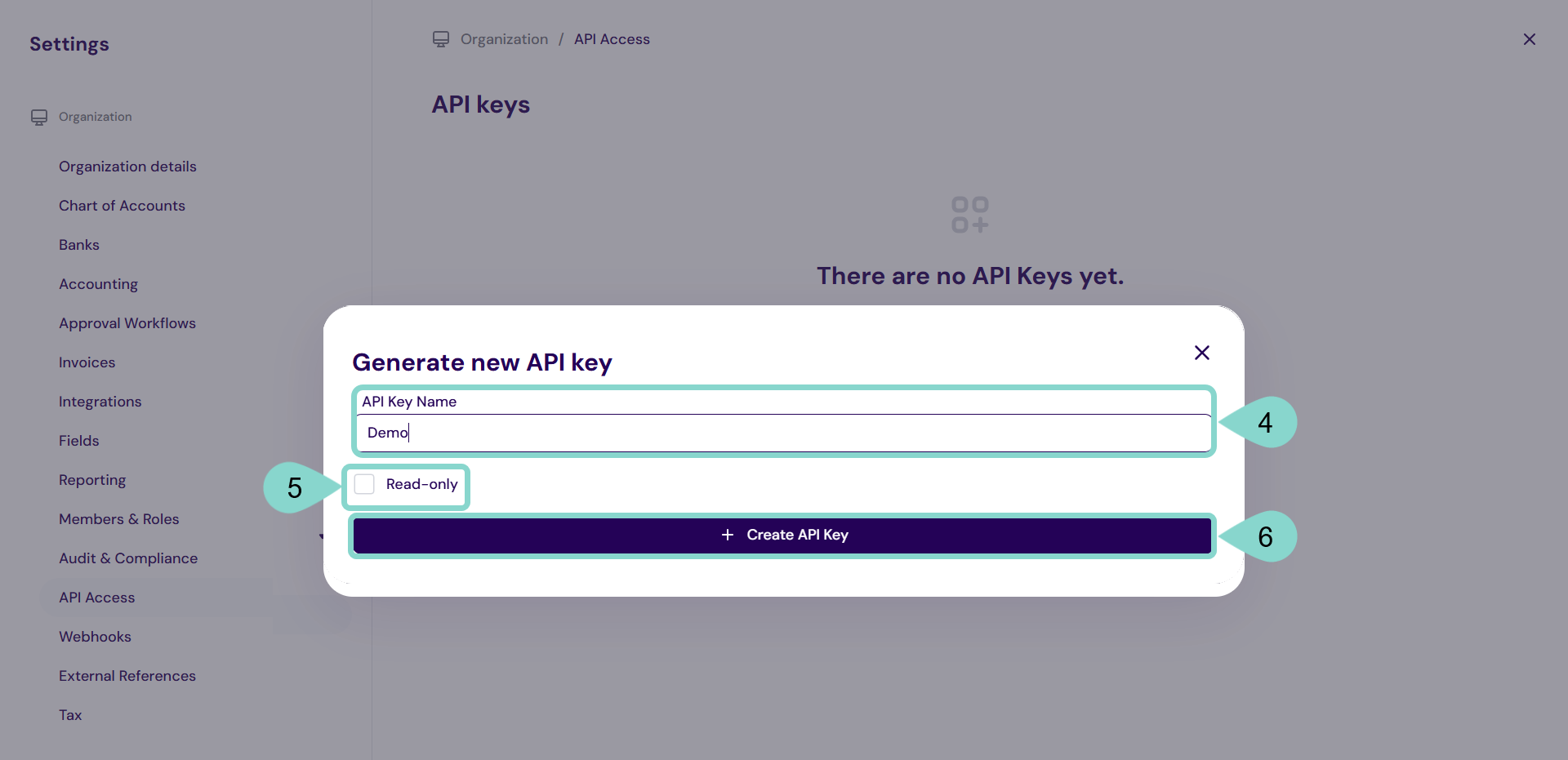Go to Chart of Accounts
1568x760 pixels.
point(122,206)
